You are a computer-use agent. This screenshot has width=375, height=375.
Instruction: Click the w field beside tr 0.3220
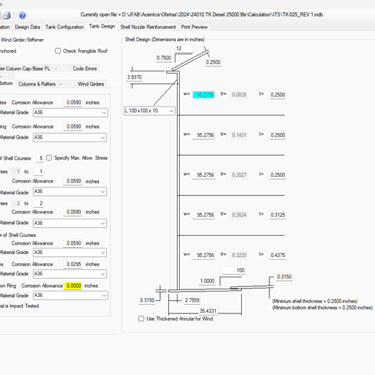coord(204,255)
